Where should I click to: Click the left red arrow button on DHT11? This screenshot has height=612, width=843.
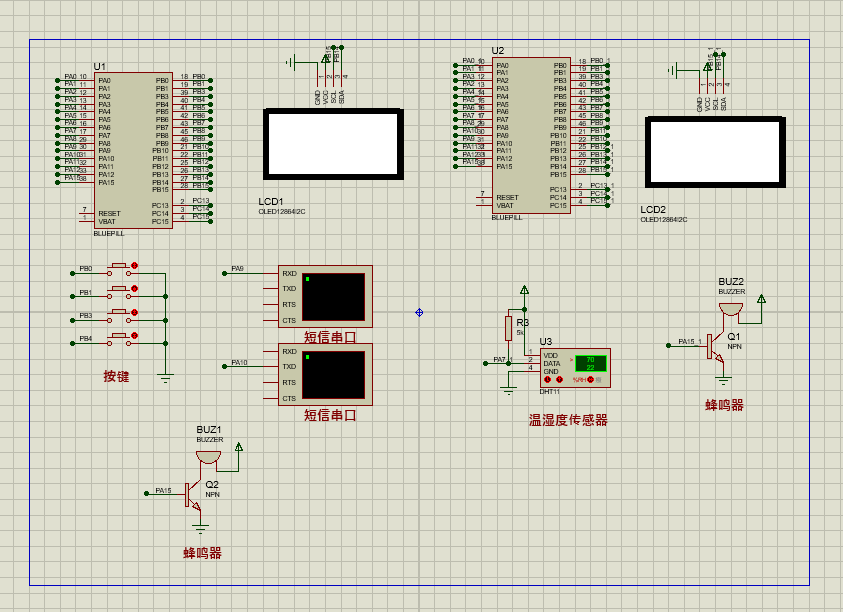click(x=547, y=380)
